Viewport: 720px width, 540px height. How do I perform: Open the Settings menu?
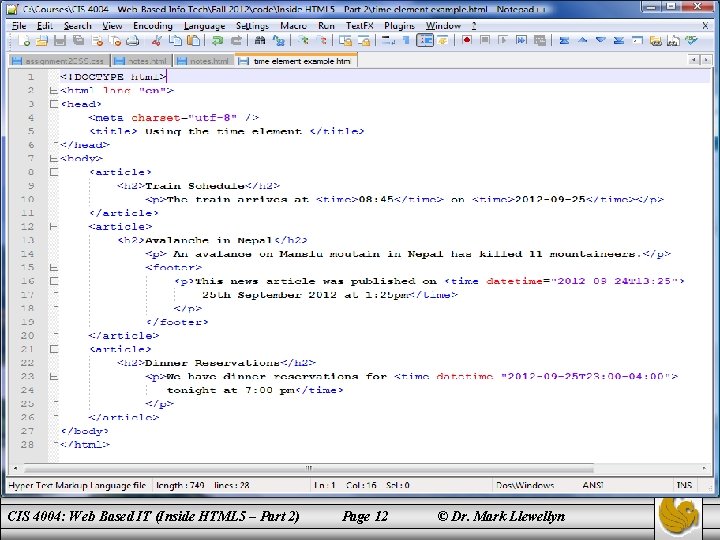click(252, 26)
